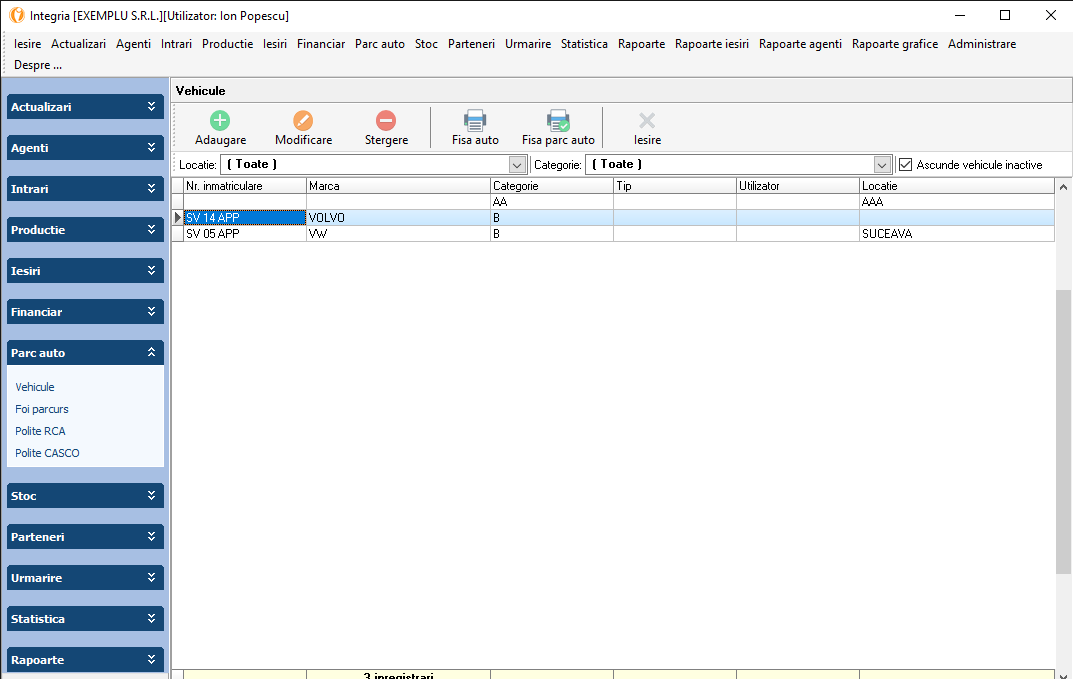
Task: Open the Rapoarte menu
Action: point(641,44)
